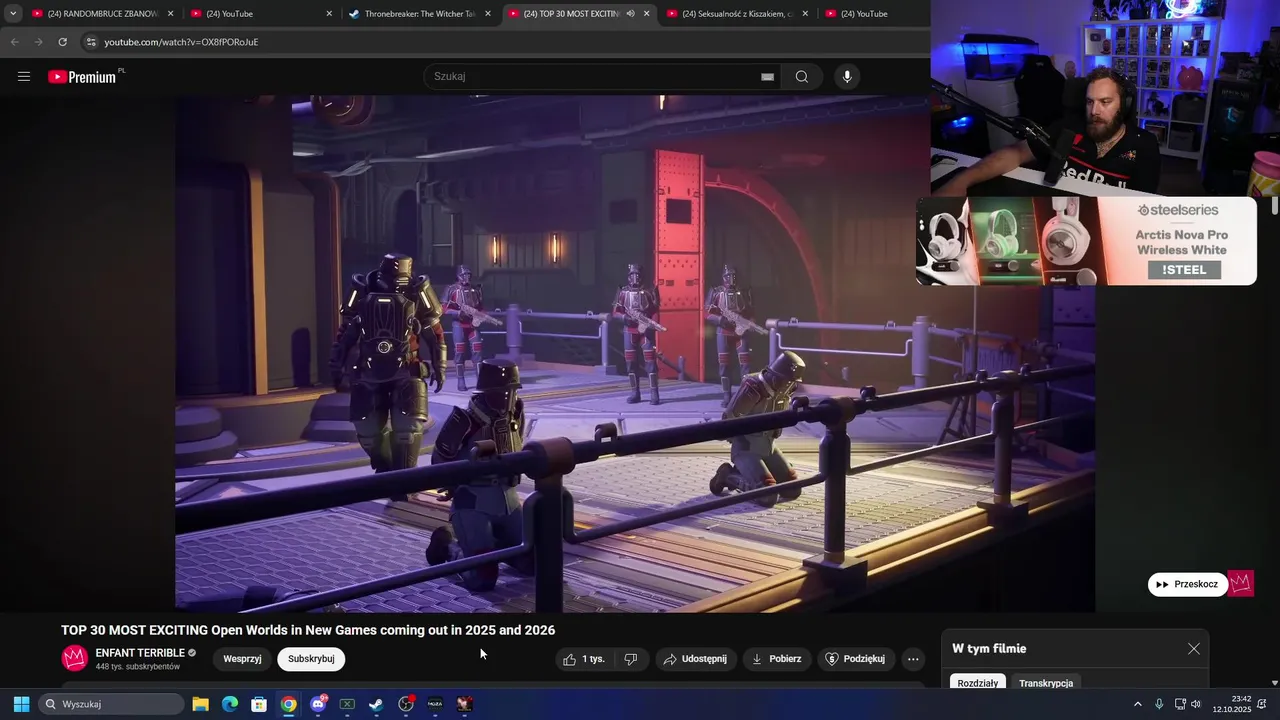Open site information icon in address bar

(x=91, y=42)
